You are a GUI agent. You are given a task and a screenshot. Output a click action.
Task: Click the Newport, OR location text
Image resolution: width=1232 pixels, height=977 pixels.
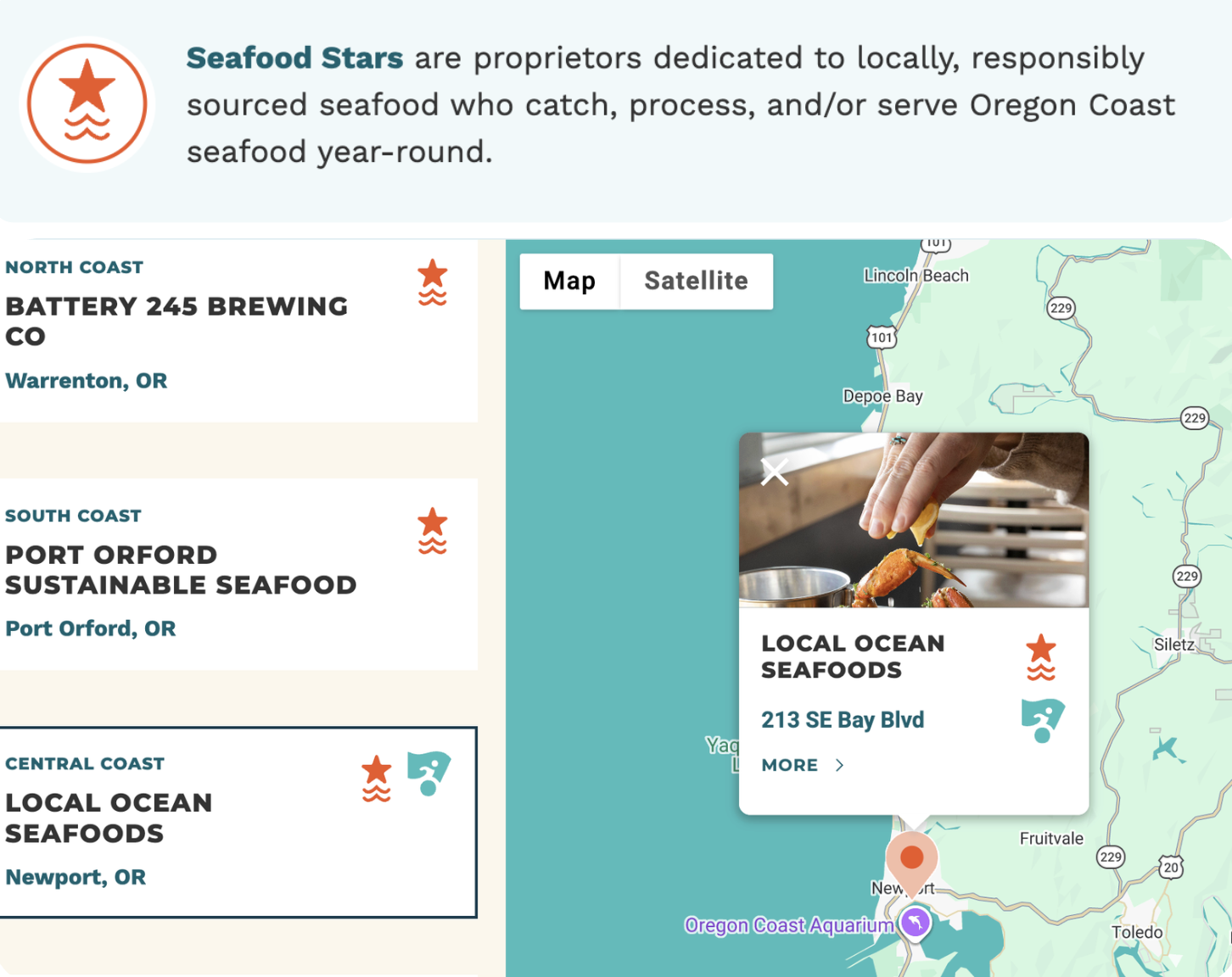76,877
